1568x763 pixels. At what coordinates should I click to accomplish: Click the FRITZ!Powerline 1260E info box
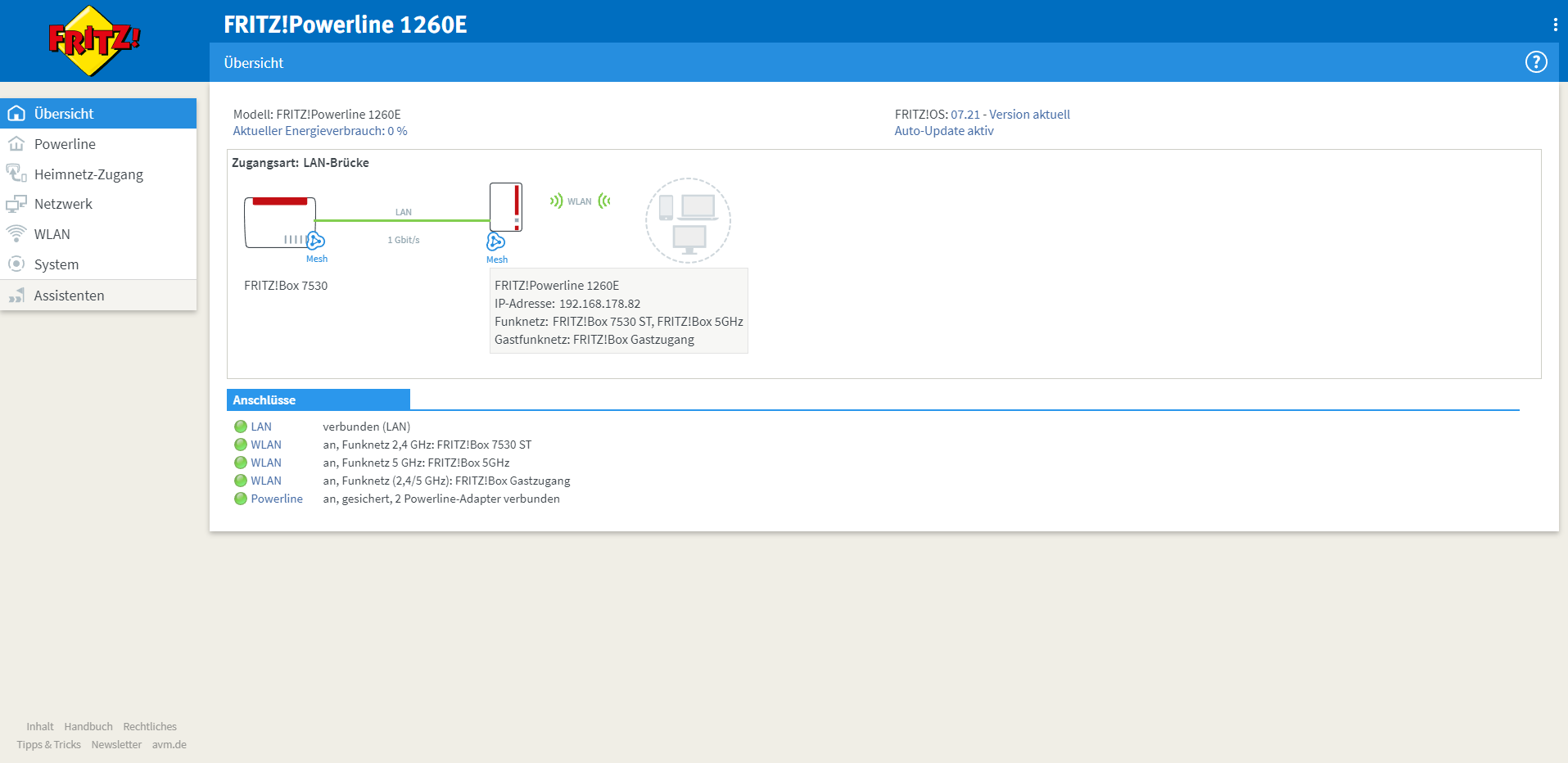point(619,311)
